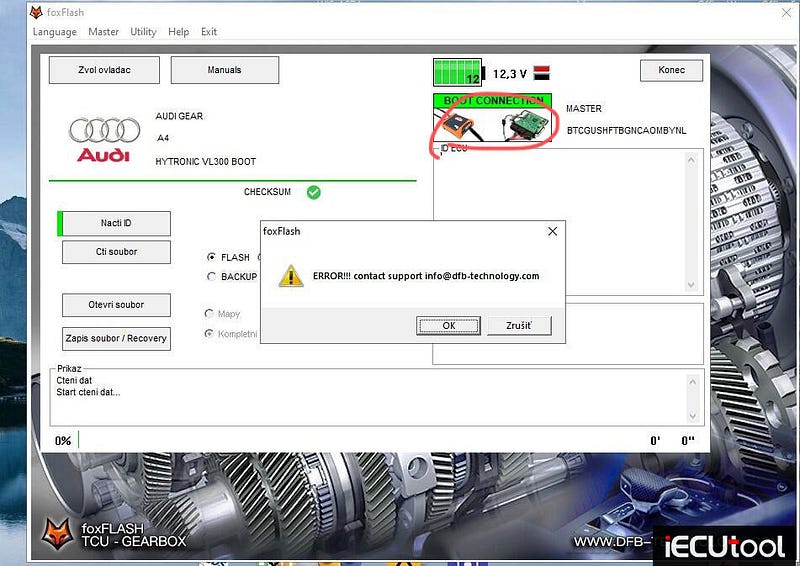Click the ID ECU panel scroll down arrow
Image resolution: width=800 pixels, height=566 pixels.
(x=691, y=285)
